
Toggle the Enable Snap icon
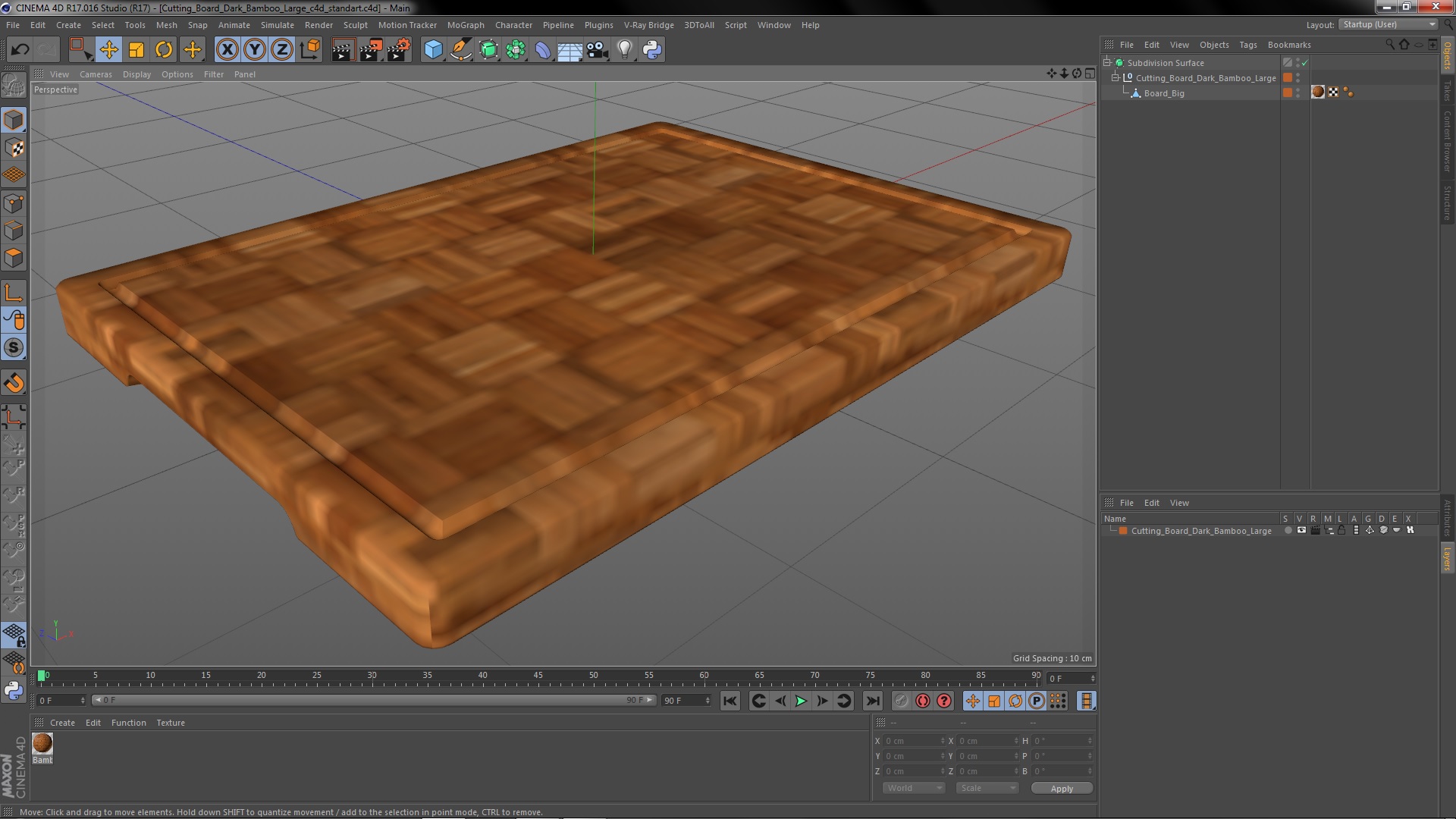[x=14, y=348]
